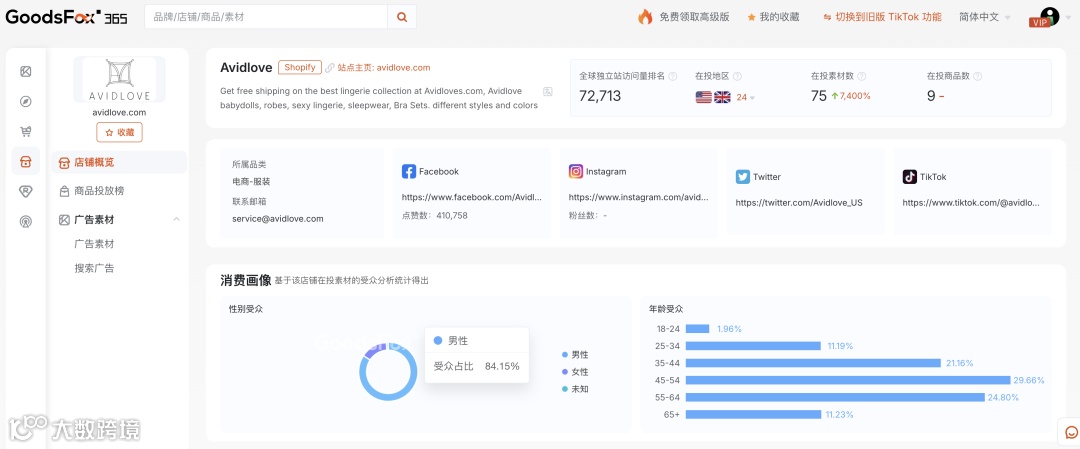Click the flame icon for free premium
The height and width of the screenshot is (449, 1080).
[645, 17]
